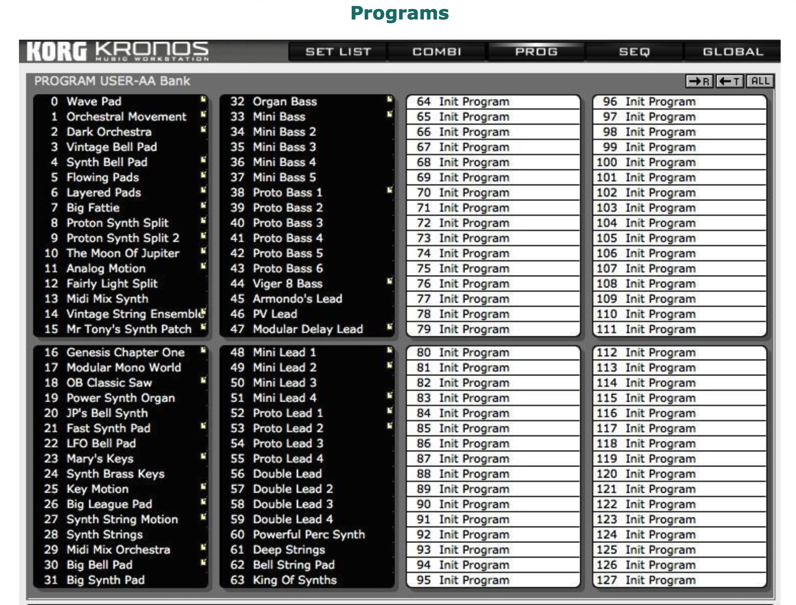The width and height of the screenshot is (796, 605).
Task: Click the note icon beside Mary's Keys
Action: (x=204, y=457)
